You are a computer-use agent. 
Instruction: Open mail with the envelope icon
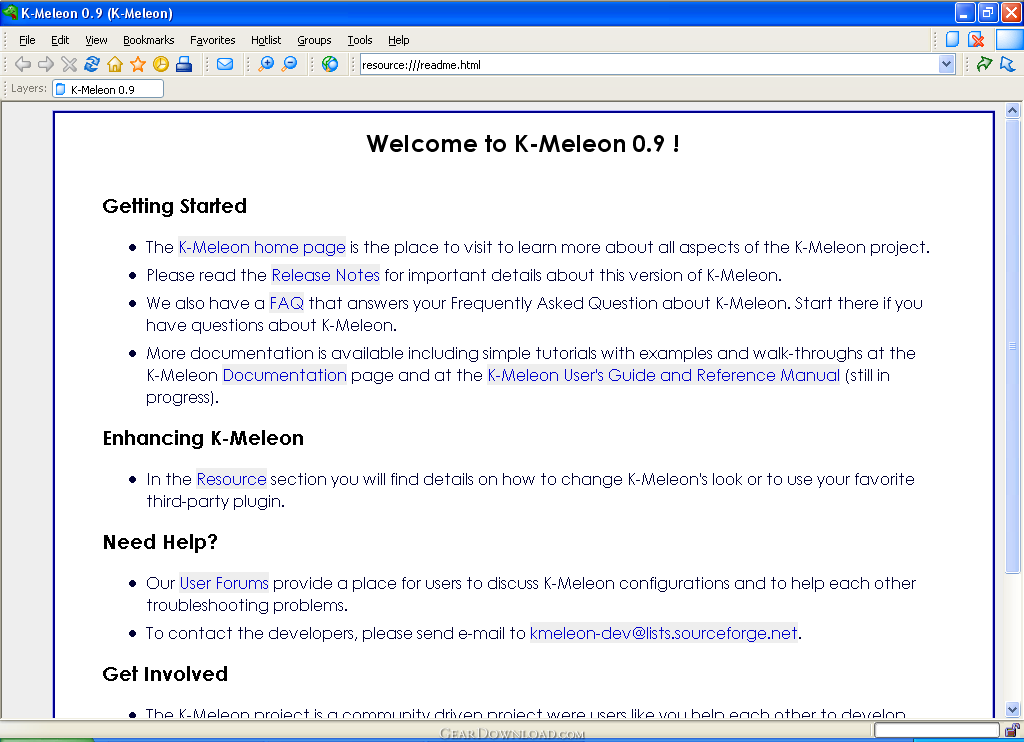click(x=225, y=64)
